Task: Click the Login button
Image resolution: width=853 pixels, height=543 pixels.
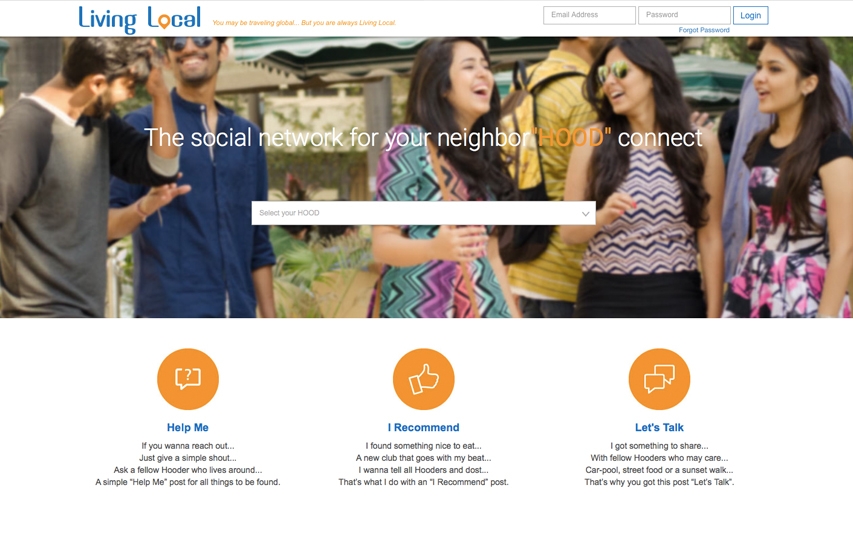Action: (x=750, y=15)
